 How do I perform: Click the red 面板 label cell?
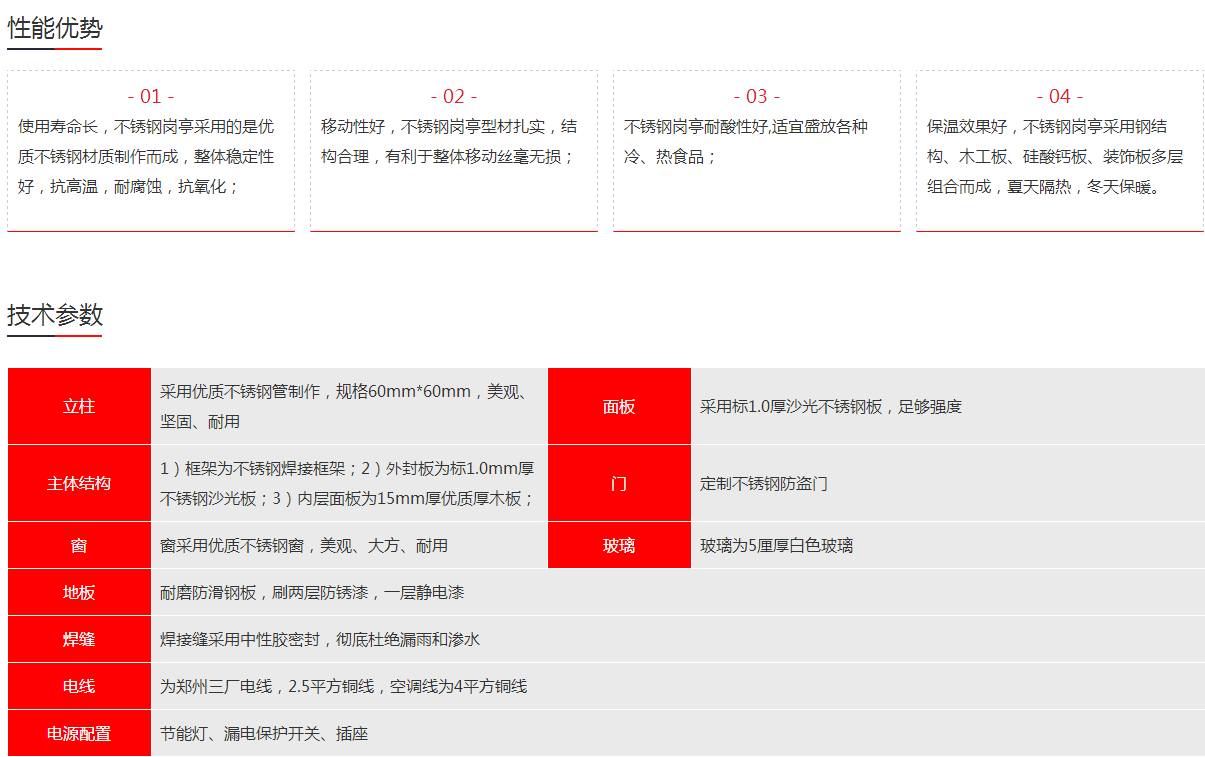click(619, 407)
